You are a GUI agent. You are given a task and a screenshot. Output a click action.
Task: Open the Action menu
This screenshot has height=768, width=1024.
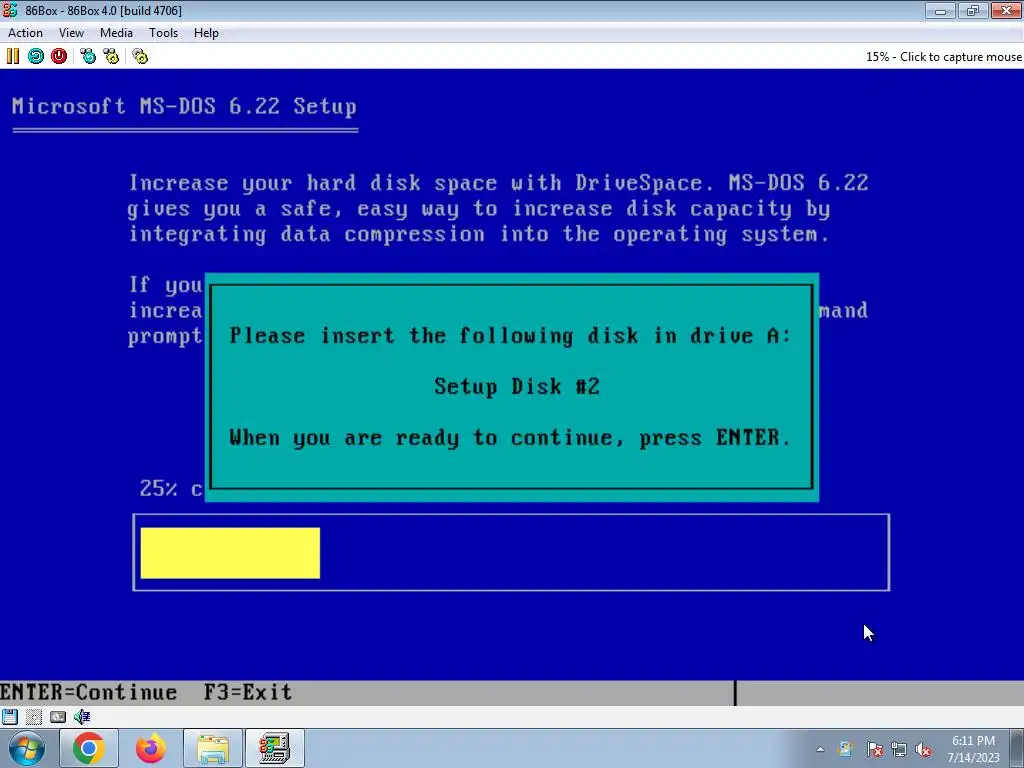tap(25, 33)
